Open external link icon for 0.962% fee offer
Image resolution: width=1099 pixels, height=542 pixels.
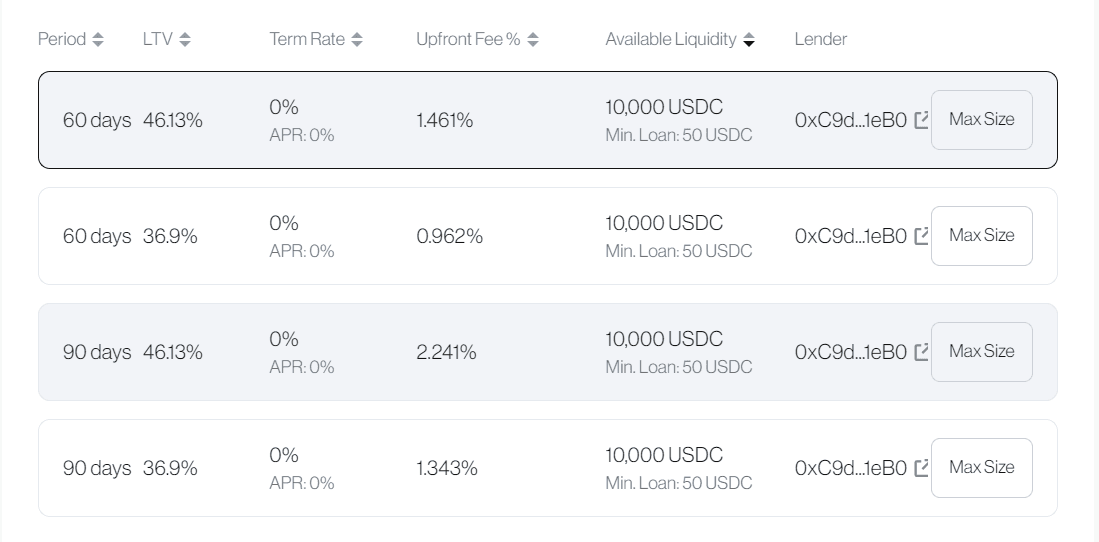click(x=921, y=236)
